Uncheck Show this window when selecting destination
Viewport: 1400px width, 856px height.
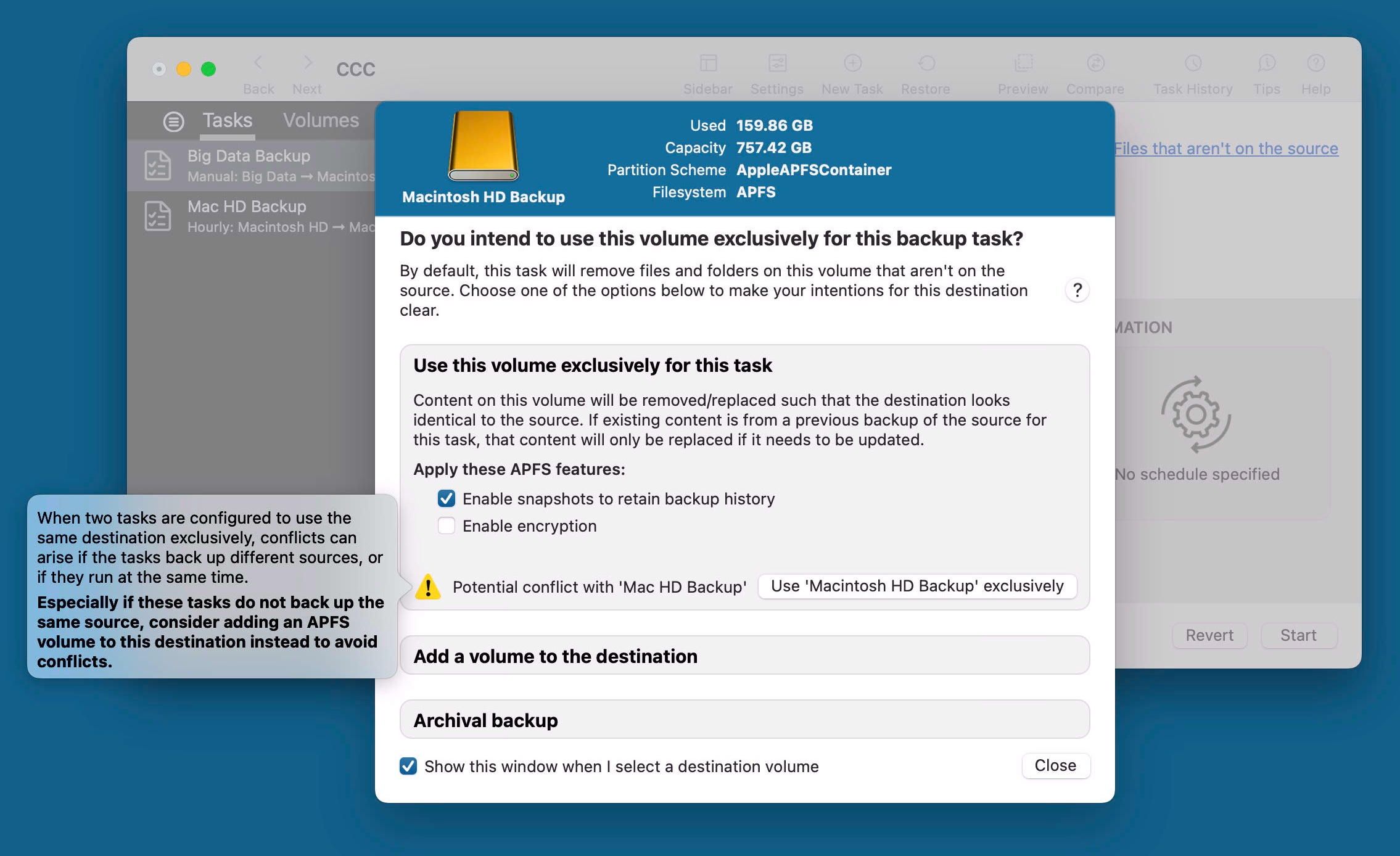coord(408,766)
